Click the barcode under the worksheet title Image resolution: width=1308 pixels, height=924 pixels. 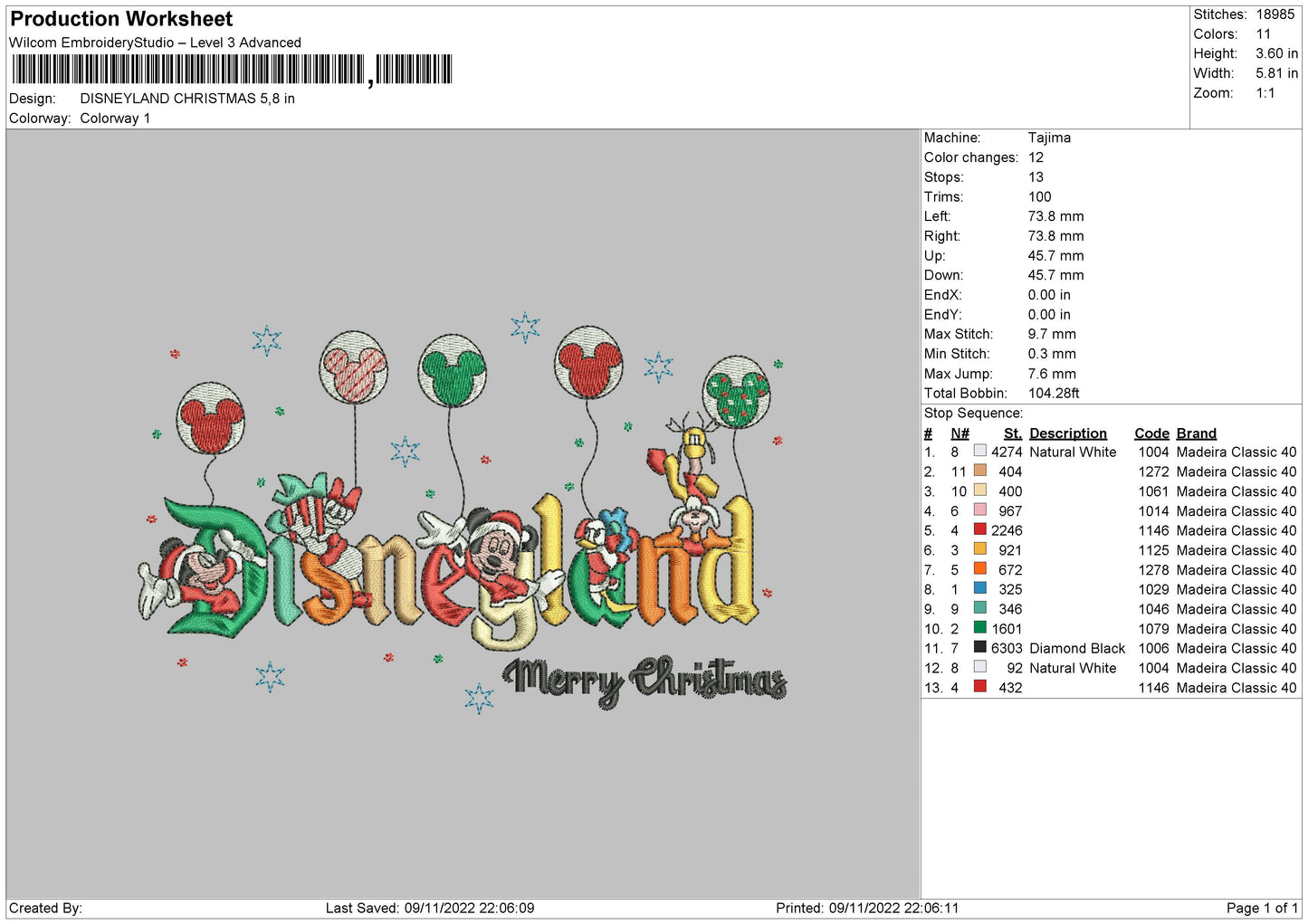[232, 70]
